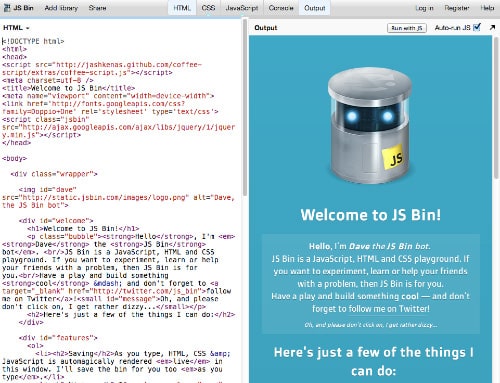Click the follow me on Twitter link
This screenshot has width=500, height=383.
(389, 309)
